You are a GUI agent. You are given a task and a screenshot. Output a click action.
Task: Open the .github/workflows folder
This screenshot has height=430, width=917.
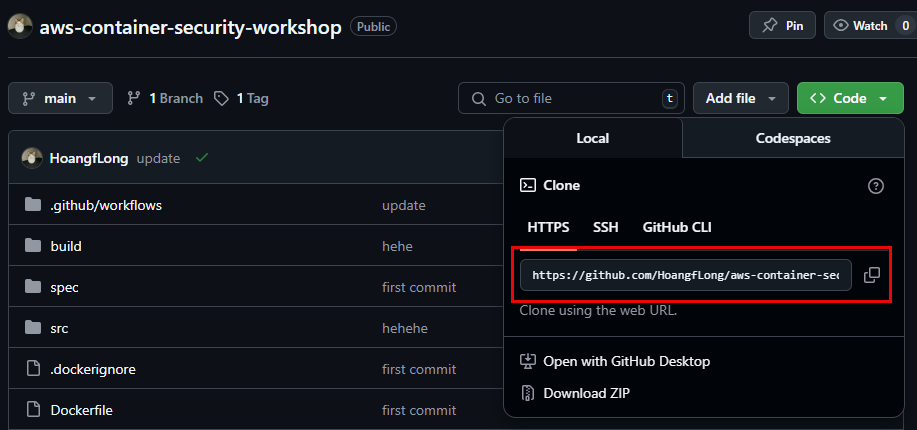pos(106,205)
